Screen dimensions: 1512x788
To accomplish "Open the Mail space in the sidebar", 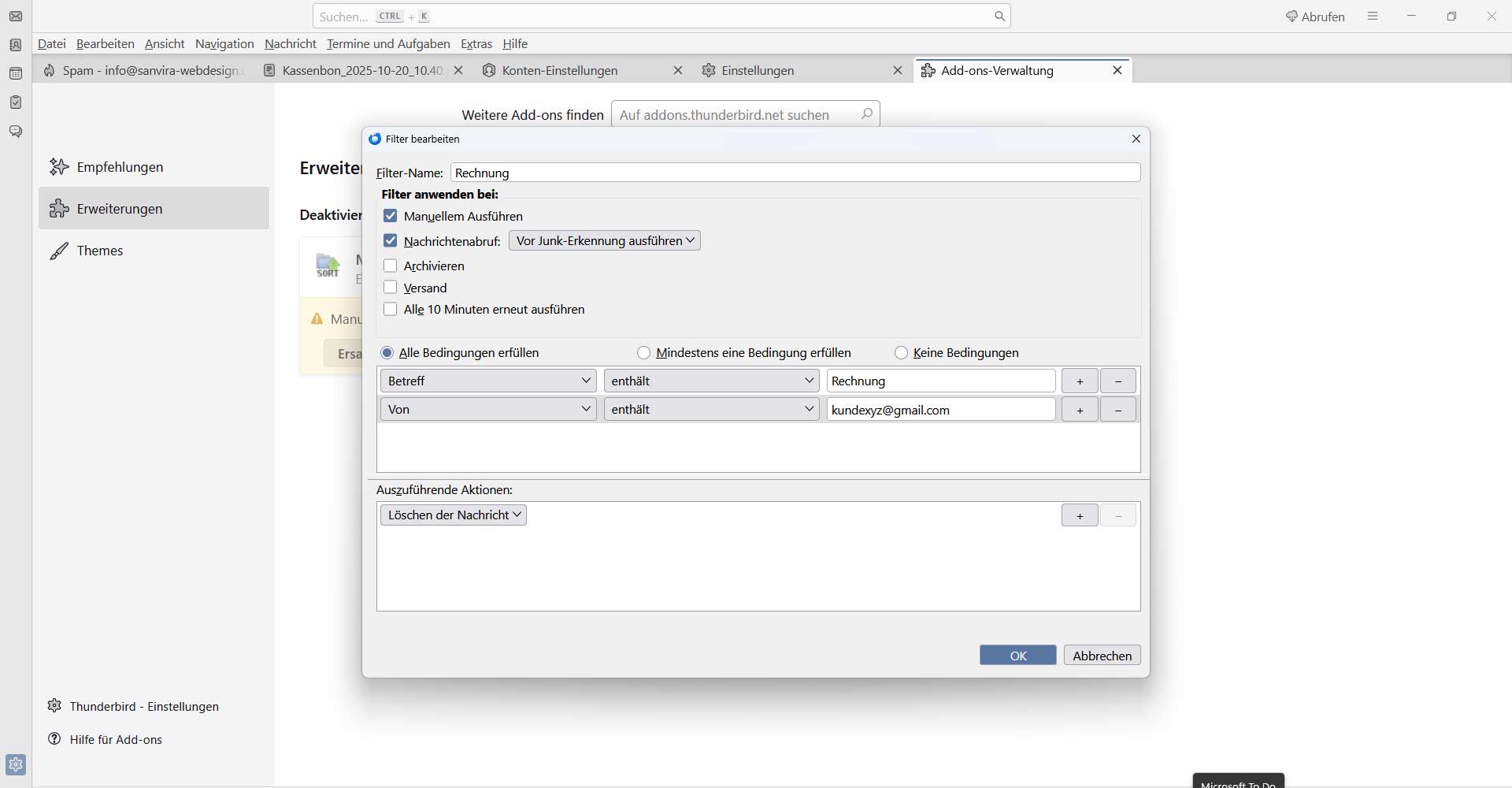I will pyautogui.click(x=16, y=17).
